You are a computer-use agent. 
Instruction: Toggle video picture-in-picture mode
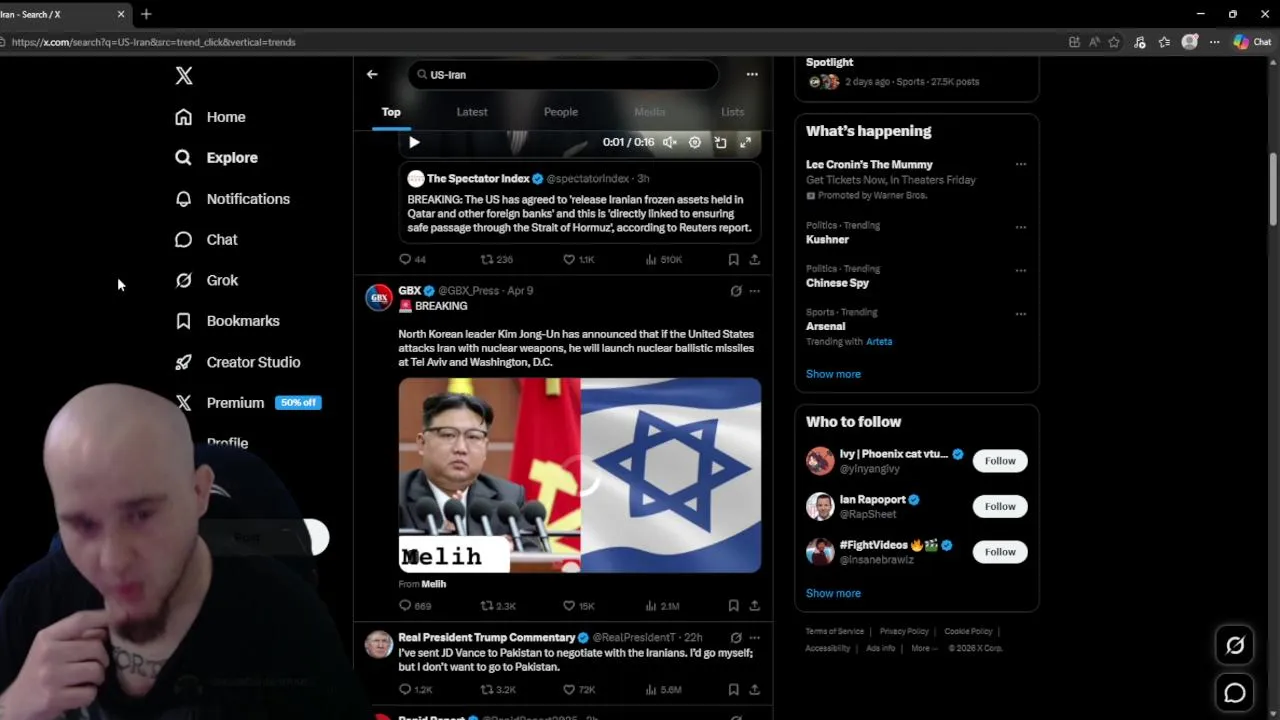tap(720, 142)
